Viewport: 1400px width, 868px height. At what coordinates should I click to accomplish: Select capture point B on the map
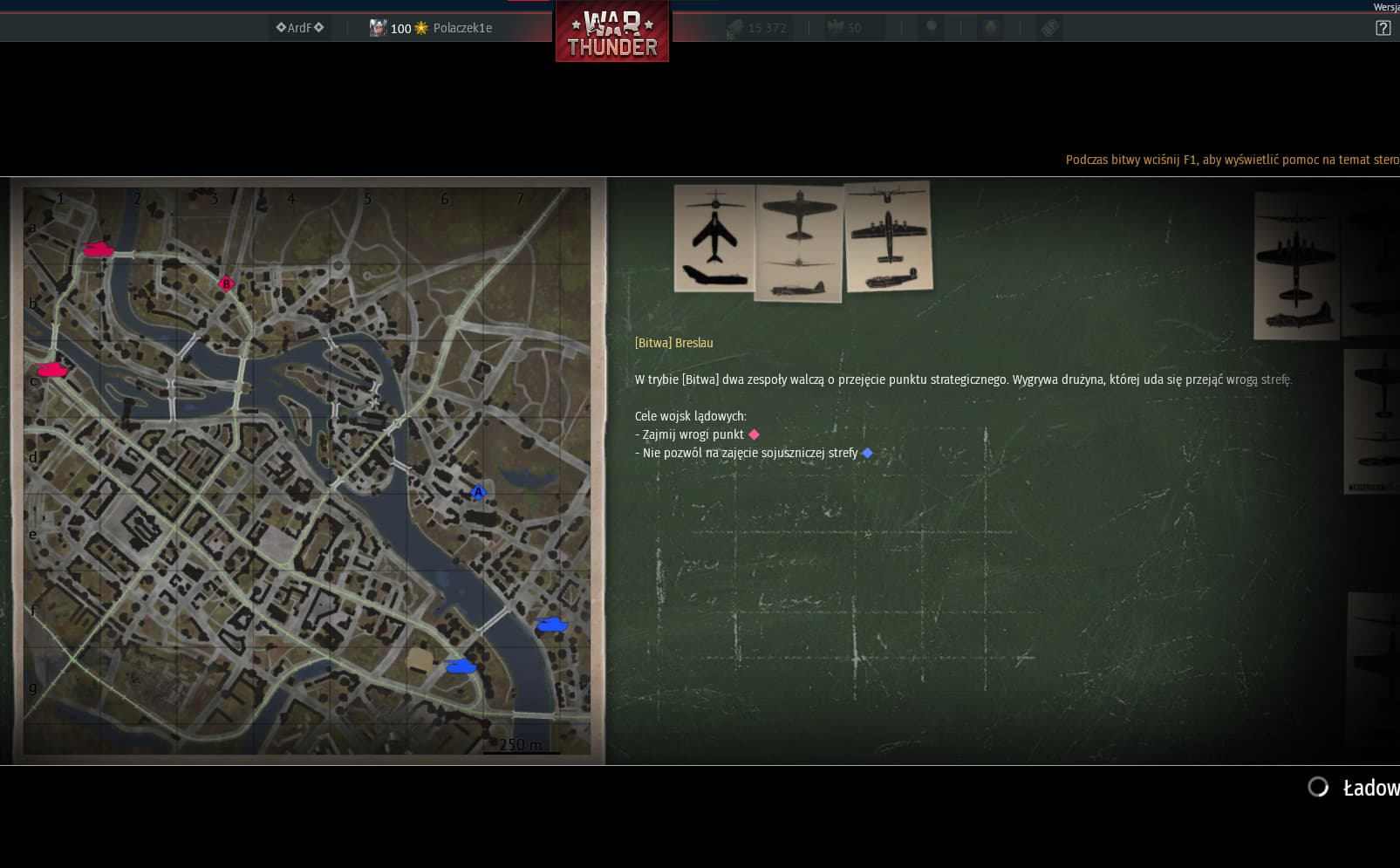coord(226,284)
